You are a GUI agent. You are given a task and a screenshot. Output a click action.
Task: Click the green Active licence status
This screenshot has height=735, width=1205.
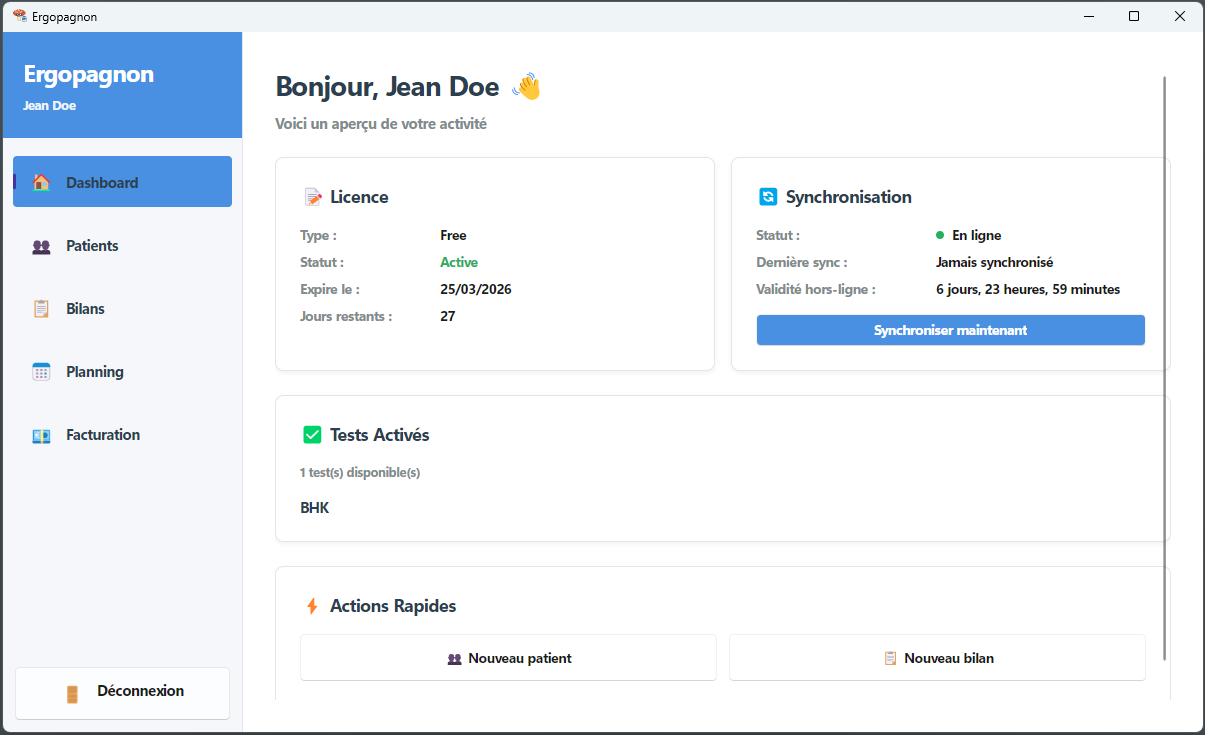pyautogui.click(x=459, y=262)
